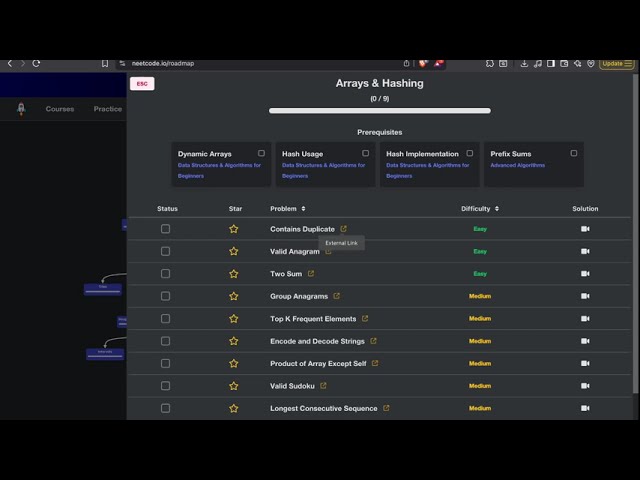Click the Brave shield icon
The height and width of the screenshot is (480, 640).
tap(423, 63)
